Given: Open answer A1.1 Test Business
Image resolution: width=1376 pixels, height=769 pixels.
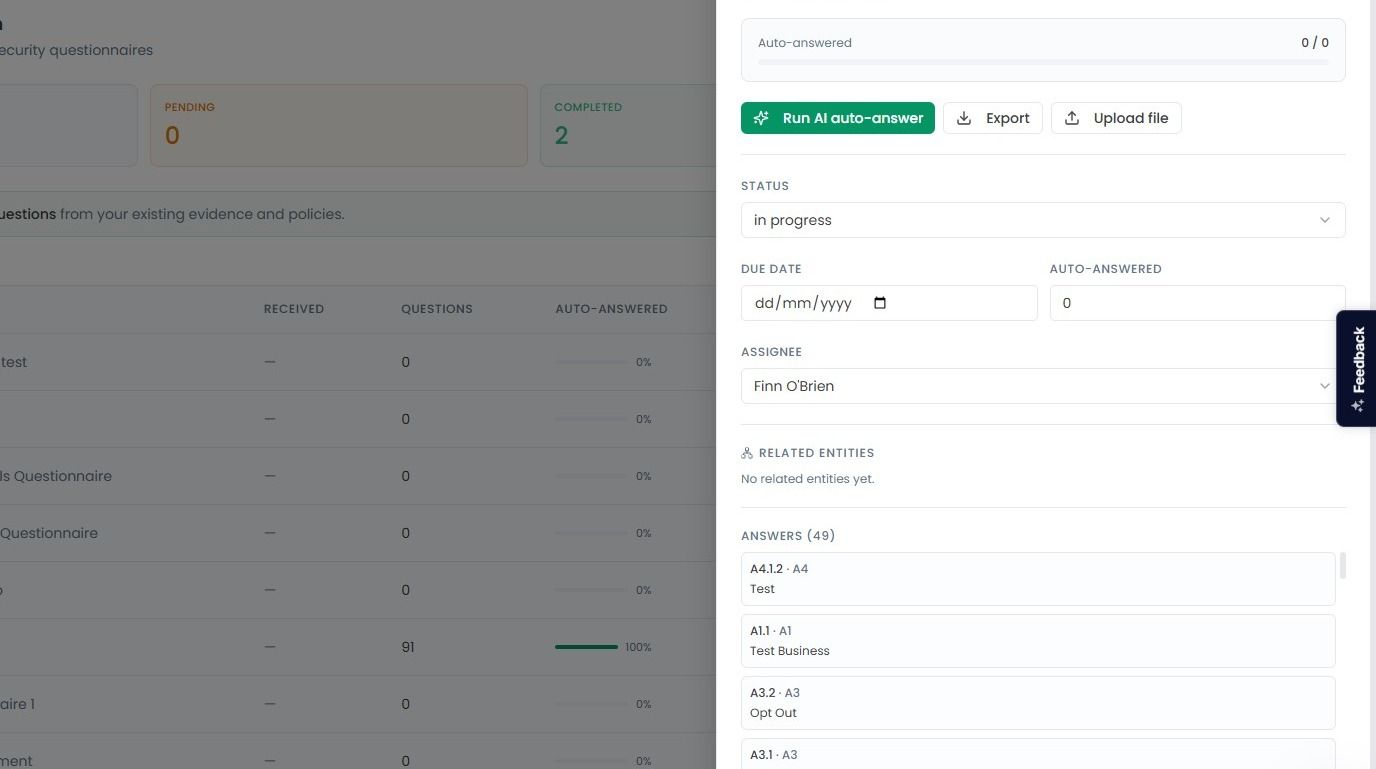Looking at the screenshot, I should point(1038,641).
